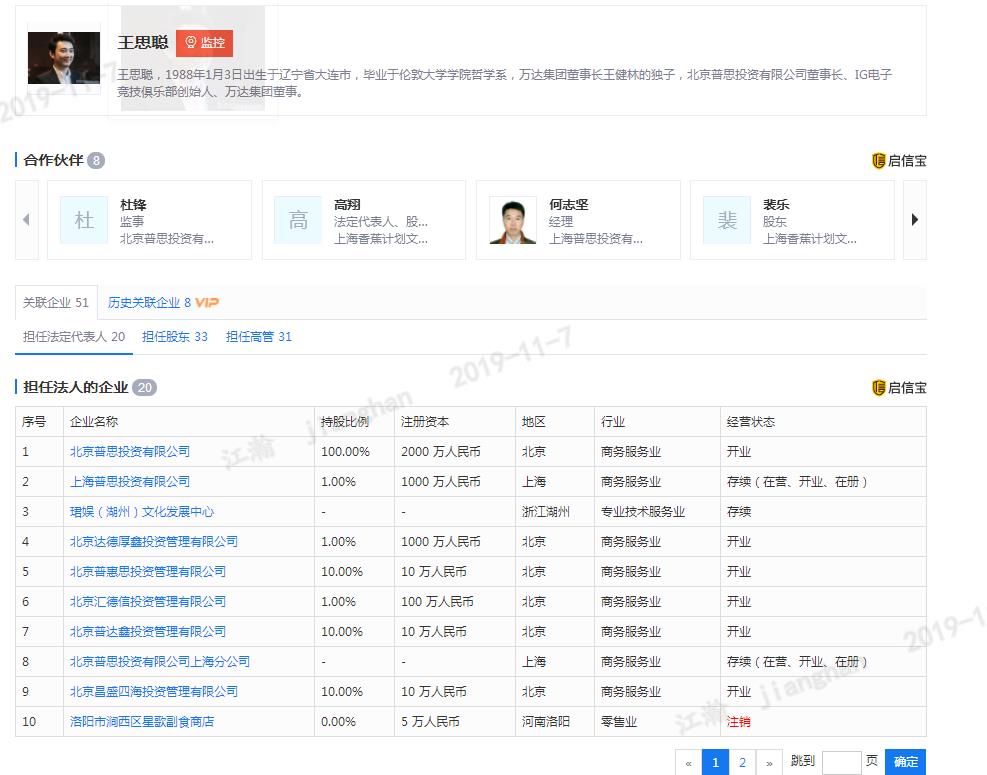Click 启信宝 logo beside 担任法人的企业 heading
This screenshot has height=775, width=987.
coord(899,388)
